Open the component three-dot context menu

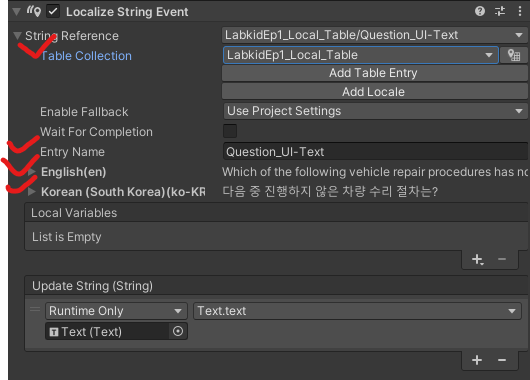520,11
